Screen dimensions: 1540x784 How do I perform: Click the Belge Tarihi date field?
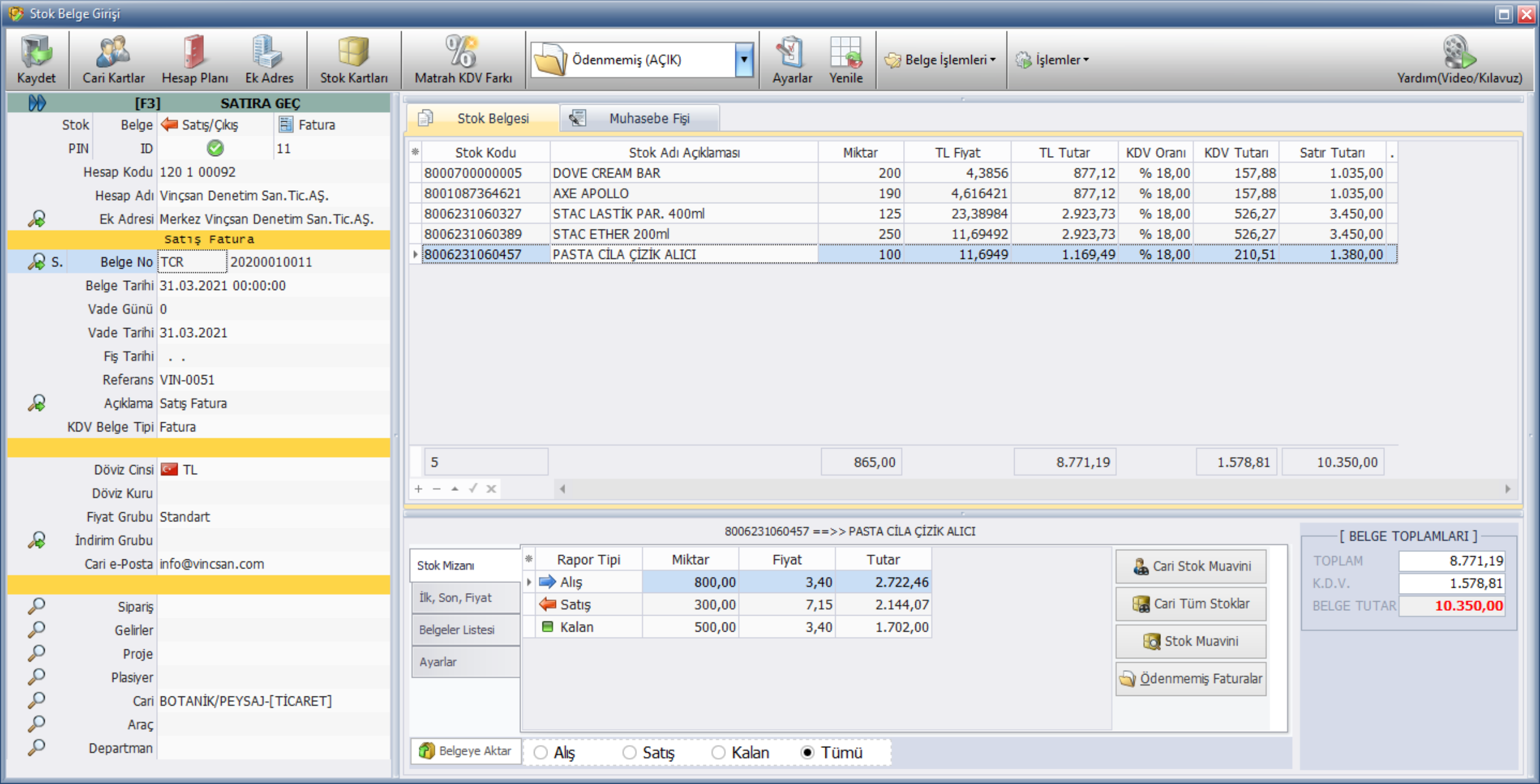pos(273,285)
